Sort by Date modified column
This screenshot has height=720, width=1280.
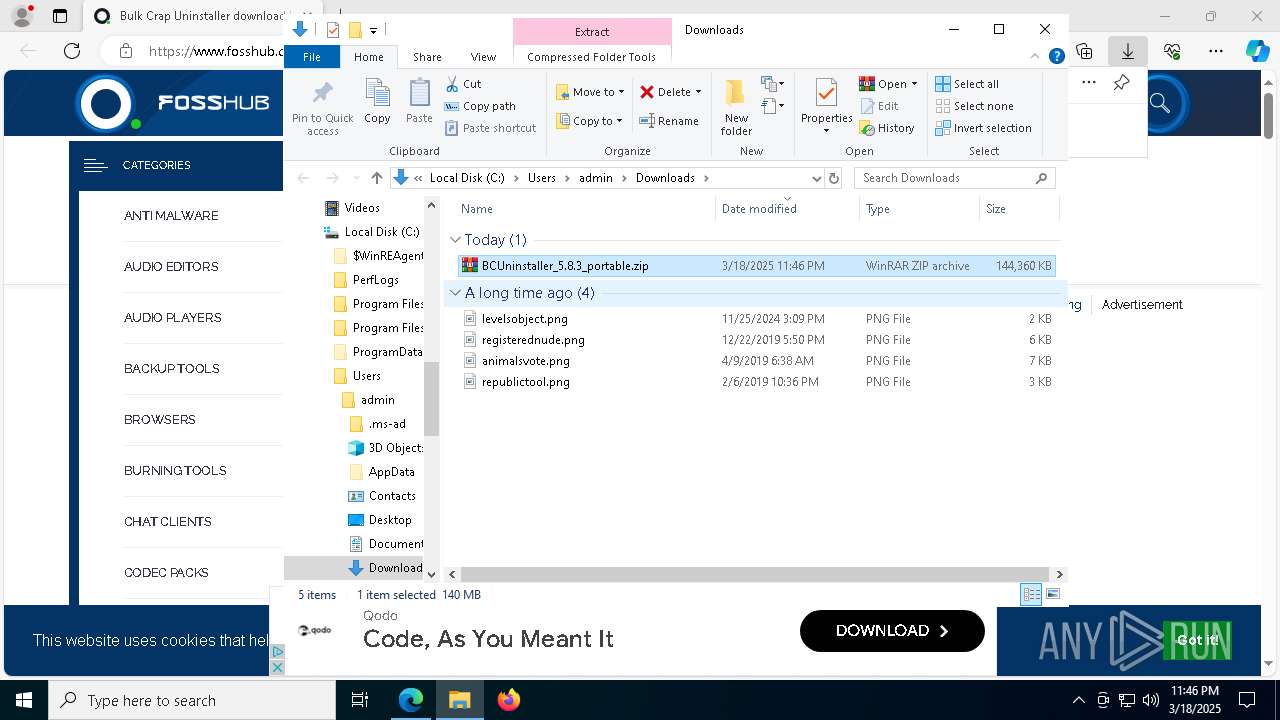coord(787,209)
